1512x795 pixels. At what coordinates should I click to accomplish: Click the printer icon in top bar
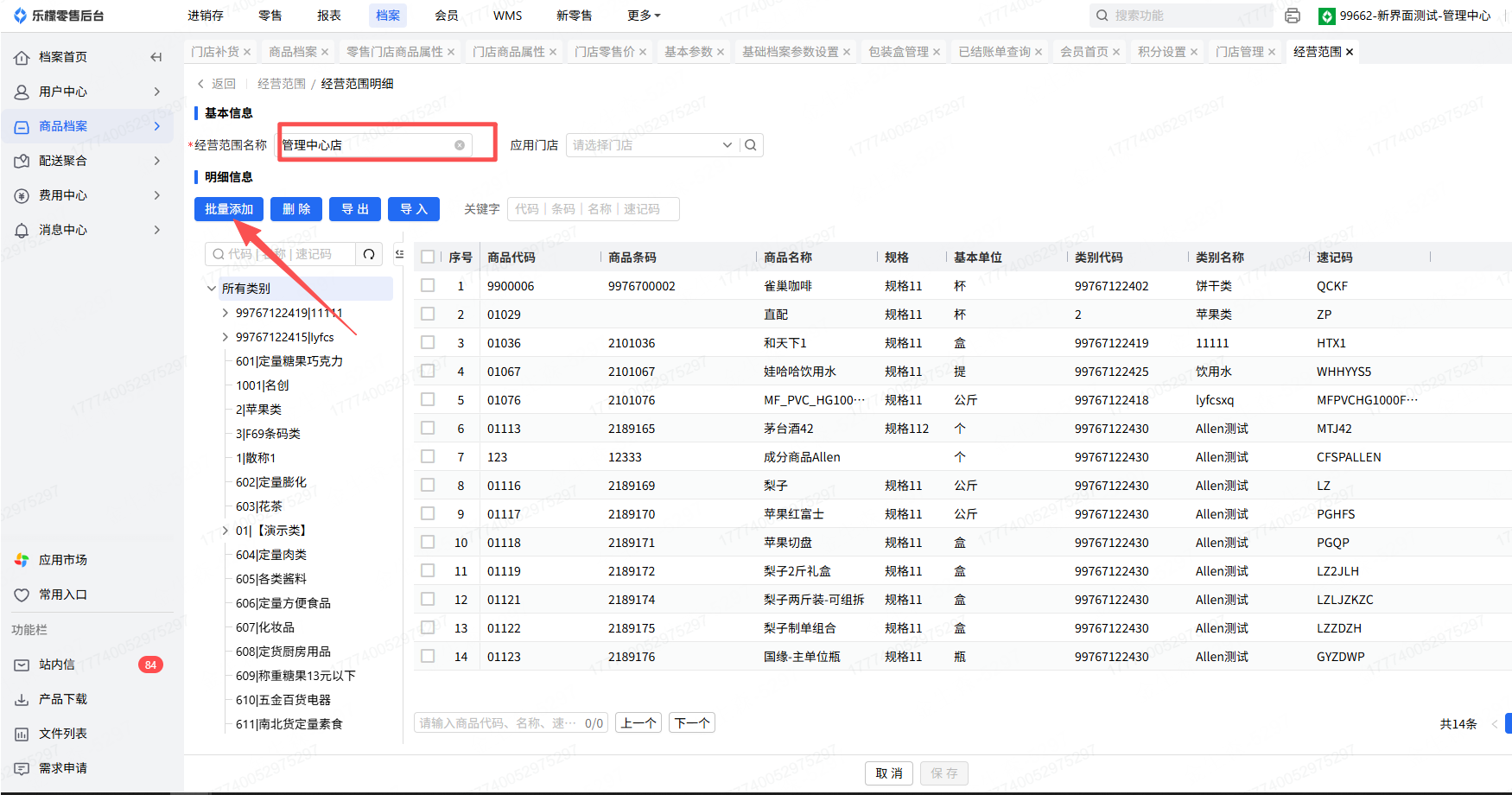point(1293,16)
